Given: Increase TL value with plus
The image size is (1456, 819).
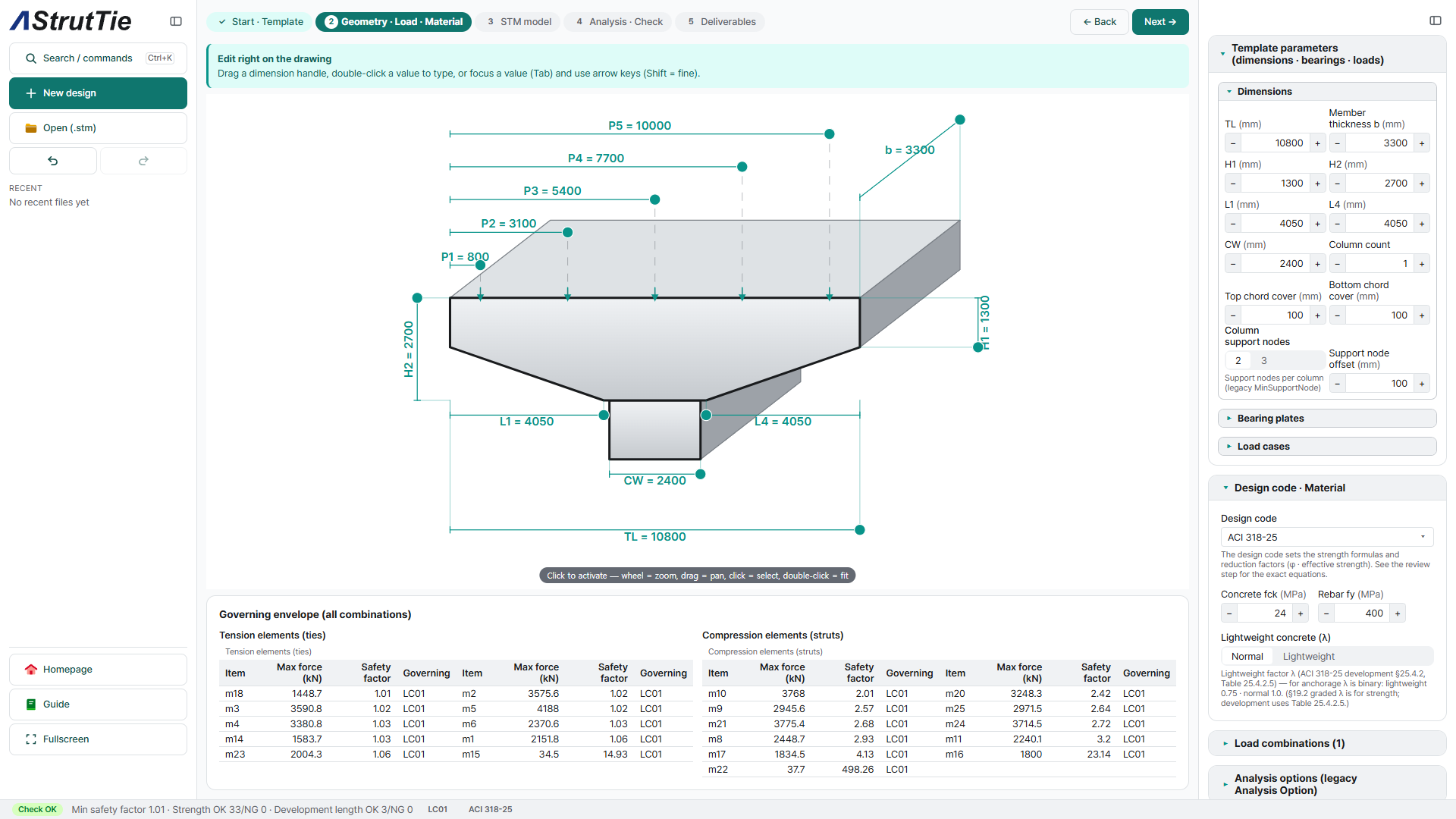Looking at the screenshot, I should (1318, 143).
